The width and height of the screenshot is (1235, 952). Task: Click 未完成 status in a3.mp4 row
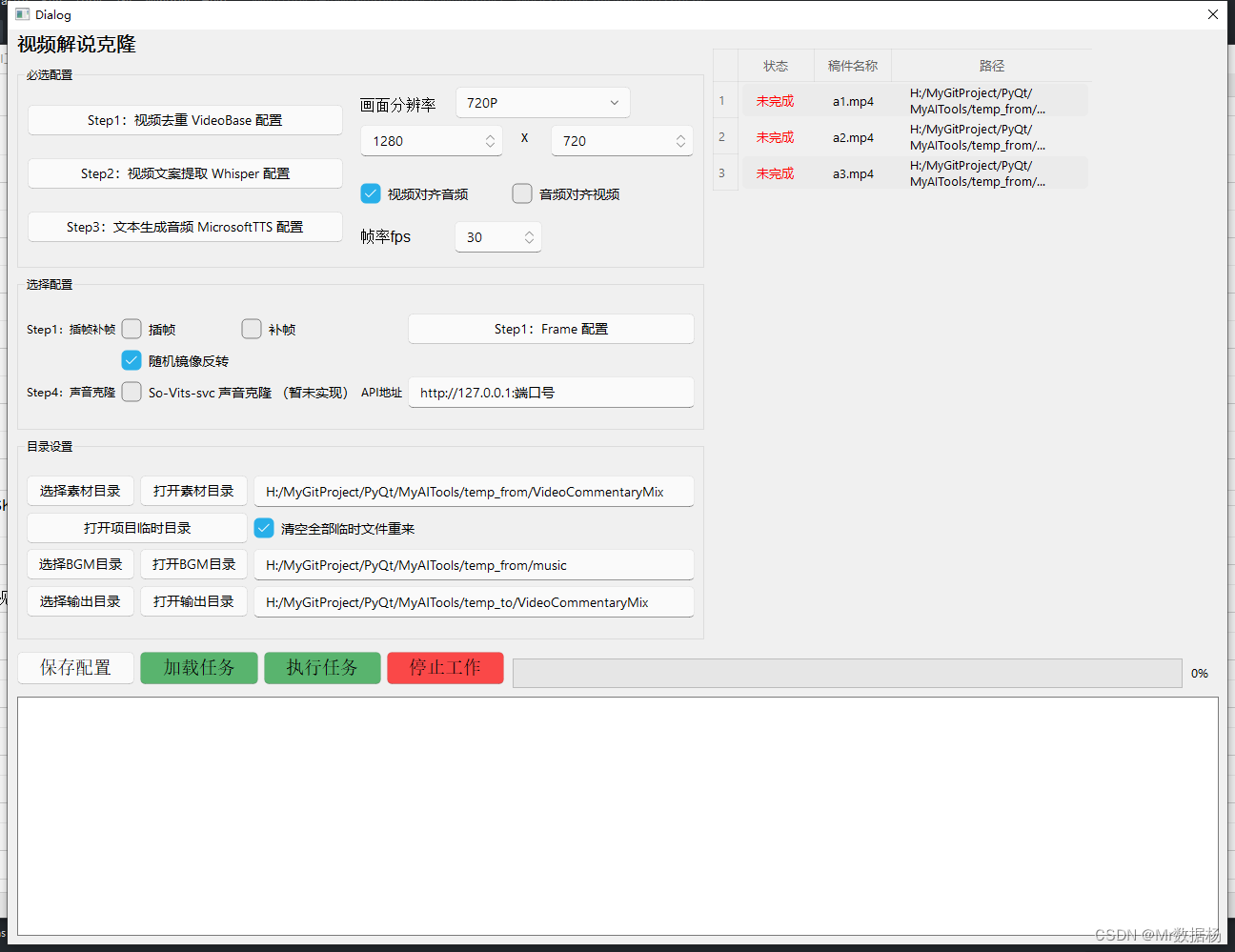[776, 173]
